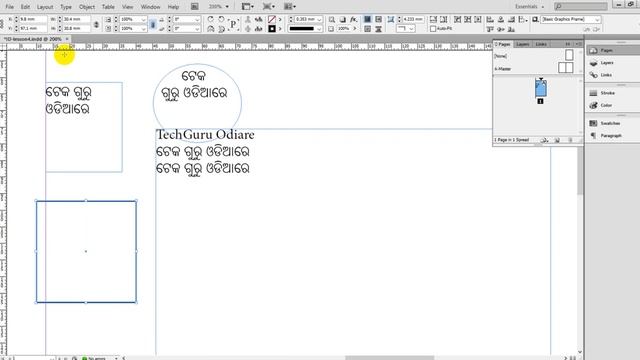Click Wrap Around Object Shape icon
Image resolution: width=640 pixels, height=360 pixels.
367,29
